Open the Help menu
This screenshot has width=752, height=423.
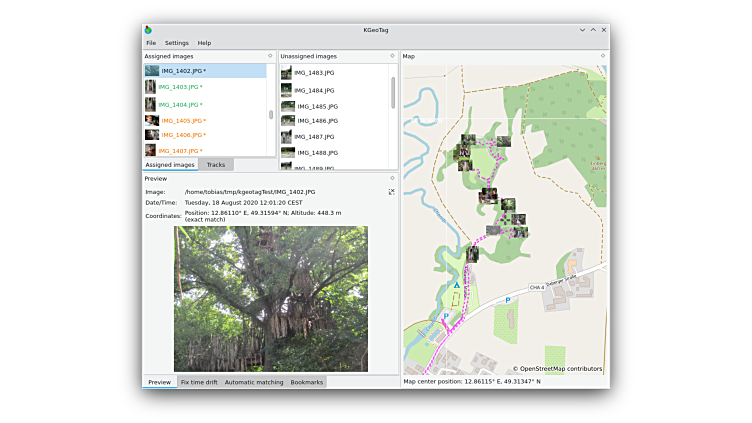(204, 43)
